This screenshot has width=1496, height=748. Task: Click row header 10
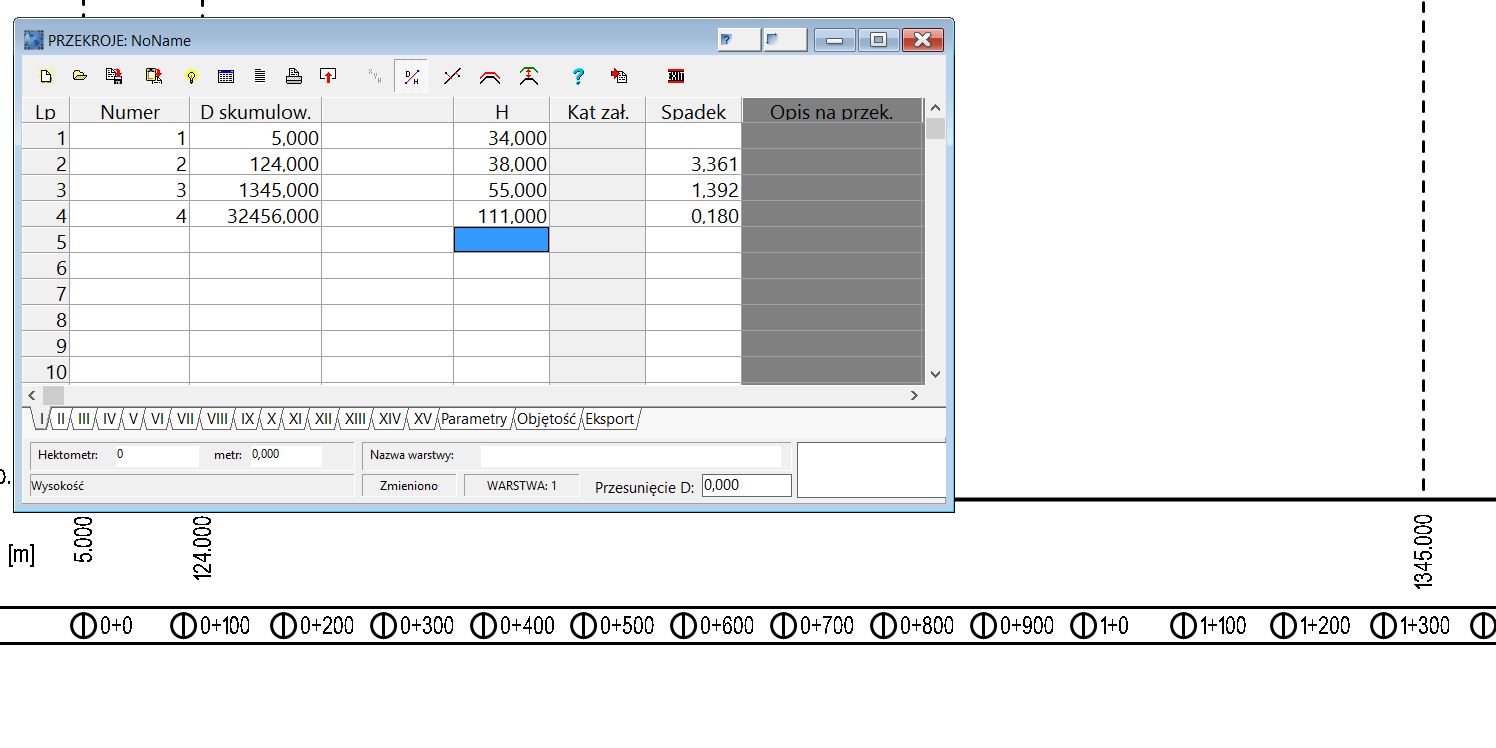(x=46, y=371)
